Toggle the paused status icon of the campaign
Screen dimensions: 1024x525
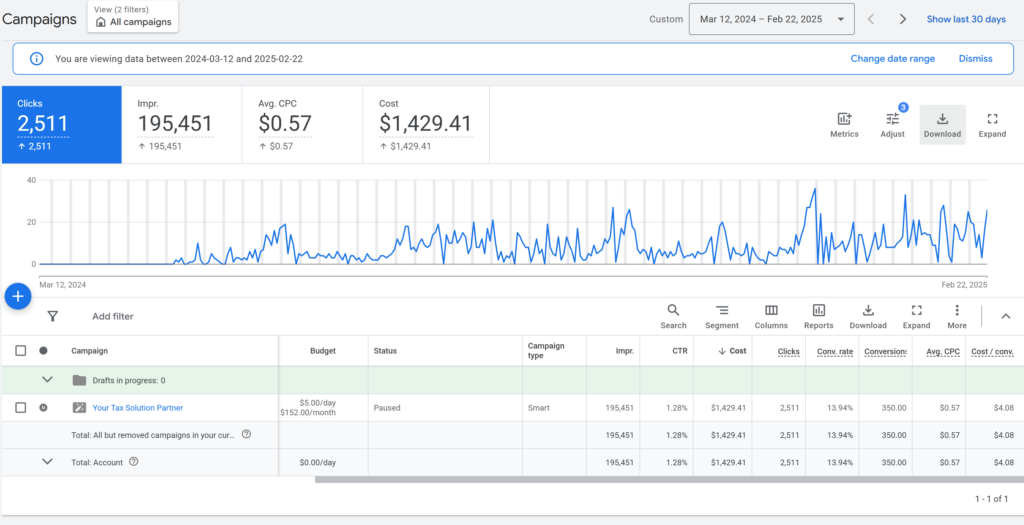[x=43, y=408]
